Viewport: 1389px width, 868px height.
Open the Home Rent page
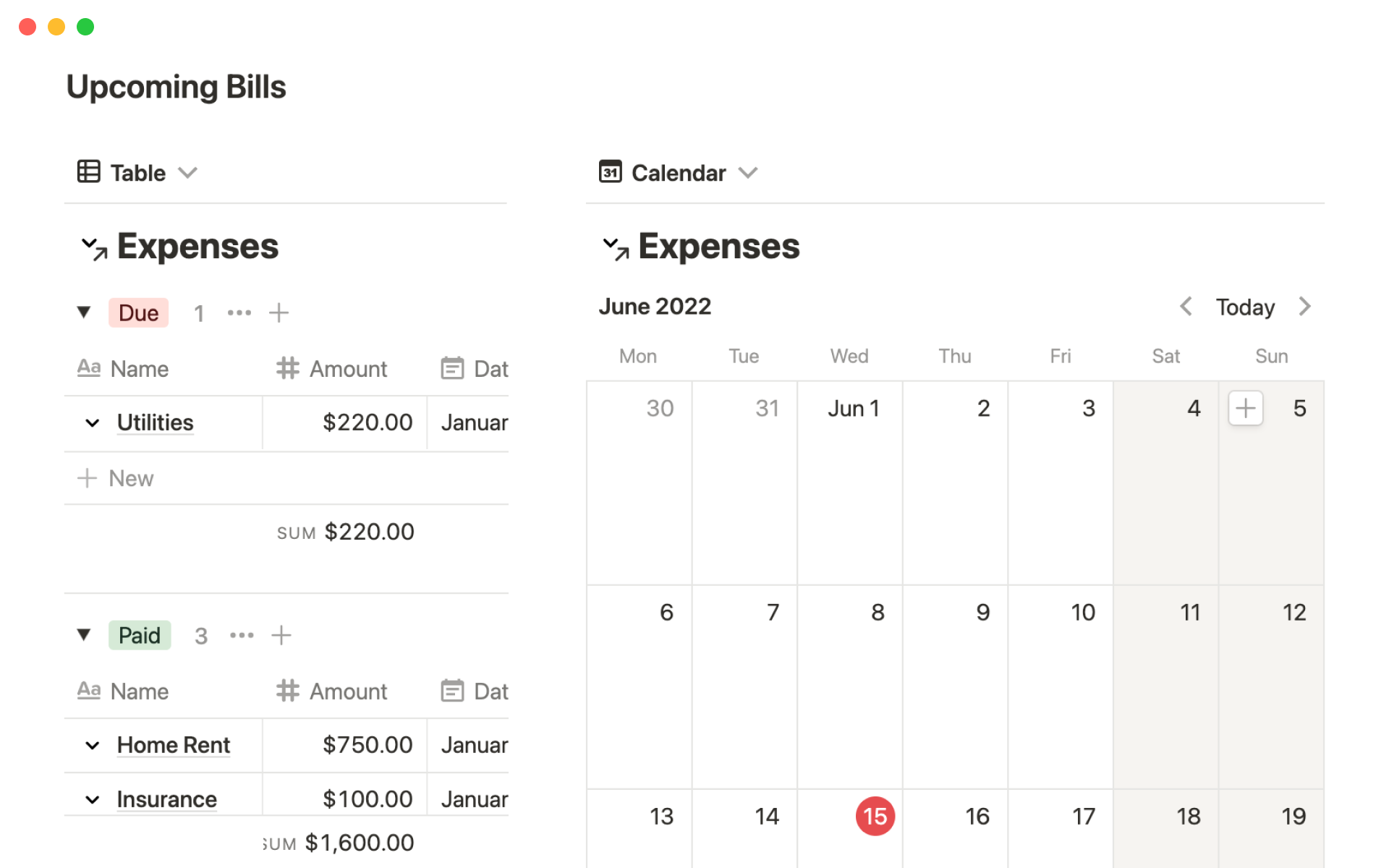[174, 745]
